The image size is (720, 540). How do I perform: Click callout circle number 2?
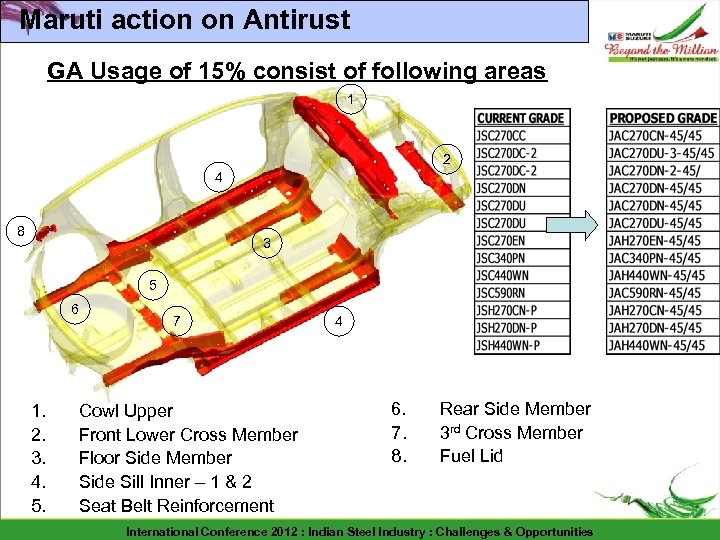447,159
